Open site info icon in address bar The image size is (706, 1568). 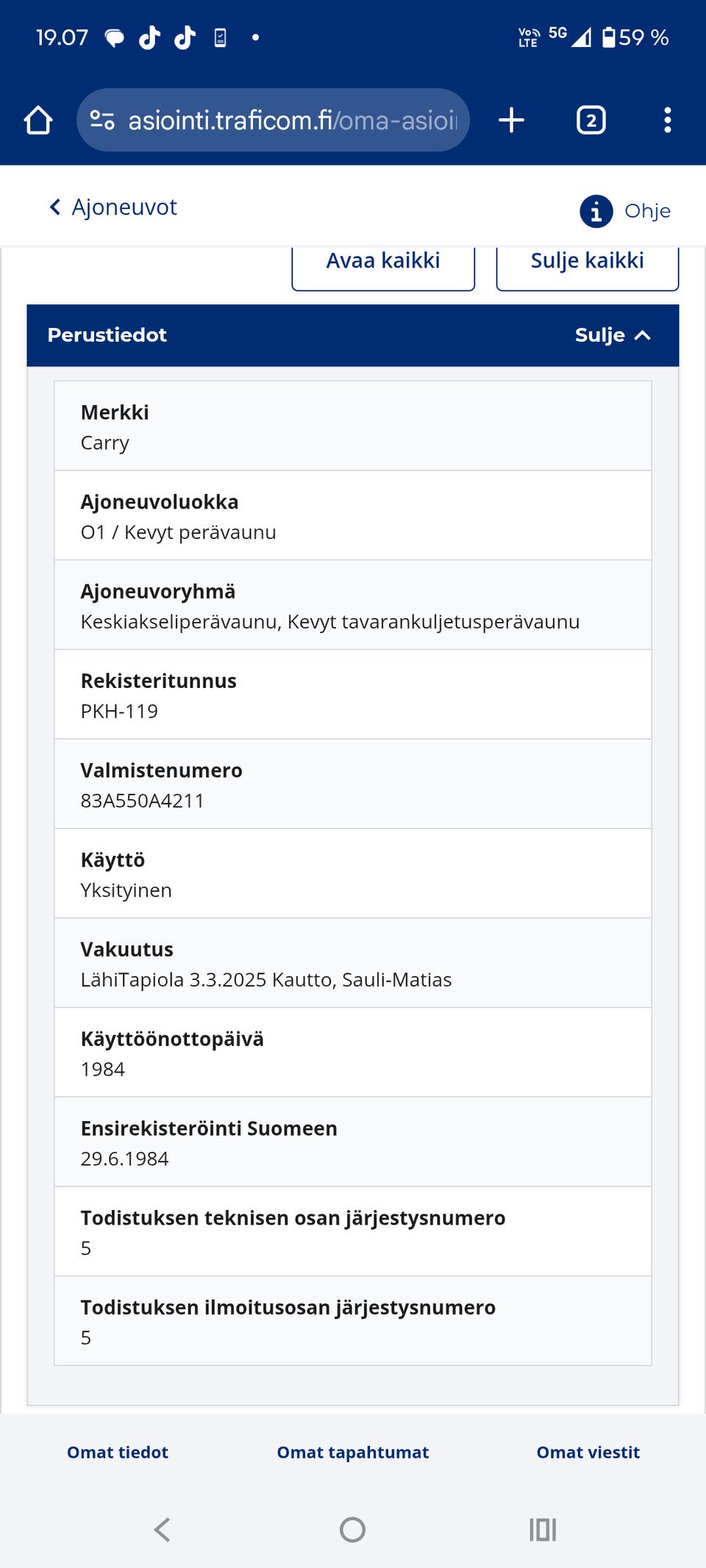(x=102, y=120)
